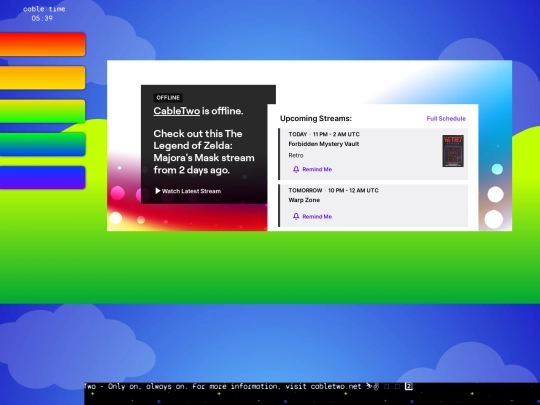Open Forbidden Mystery Vault Retro thumbnail
This screenshot has width=540, height=405.
(453, 151)
